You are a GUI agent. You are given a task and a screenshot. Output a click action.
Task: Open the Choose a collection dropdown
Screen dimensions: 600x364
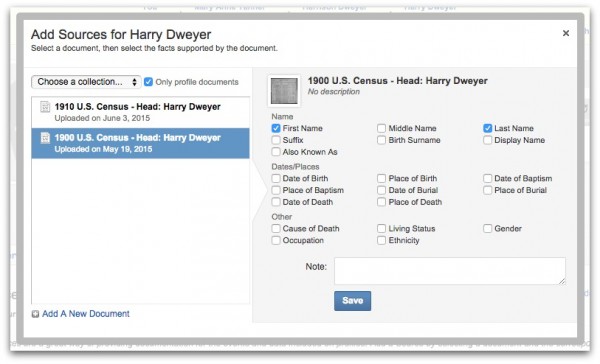86,82
